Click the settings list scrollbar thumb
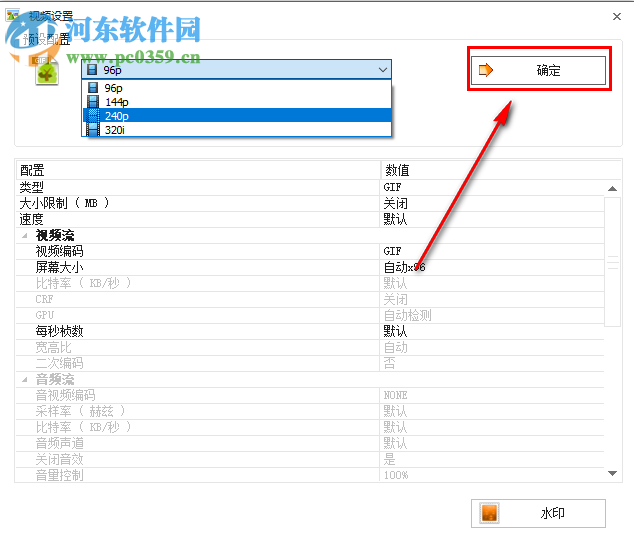Viewport: 634px width, 543px height. click(x=613, y=262)
